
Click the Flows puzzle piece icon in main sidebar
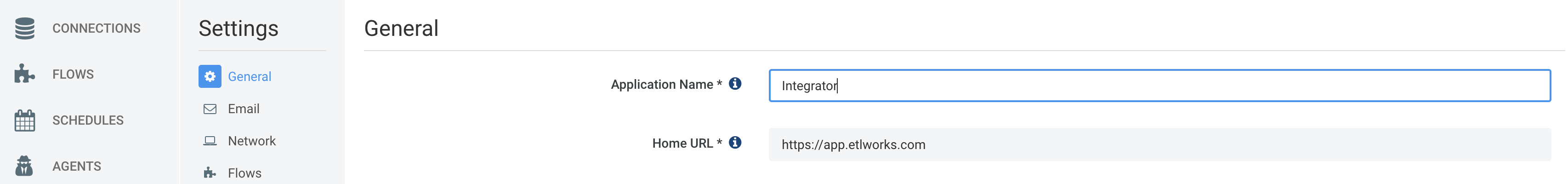pyautogui.click(x=24, y=74)
